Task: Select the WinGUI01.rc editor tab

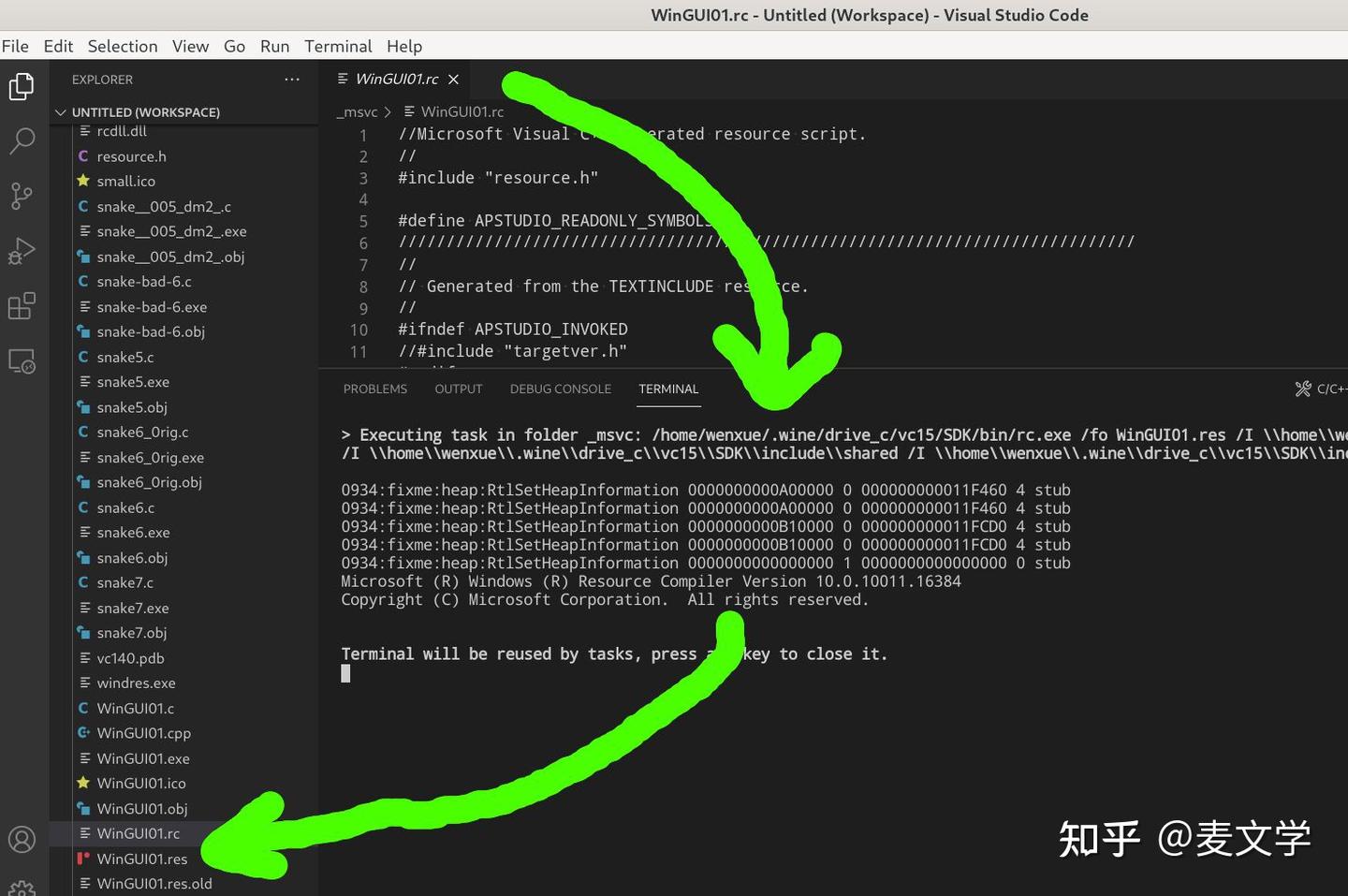Action: [x=396, y=80]
